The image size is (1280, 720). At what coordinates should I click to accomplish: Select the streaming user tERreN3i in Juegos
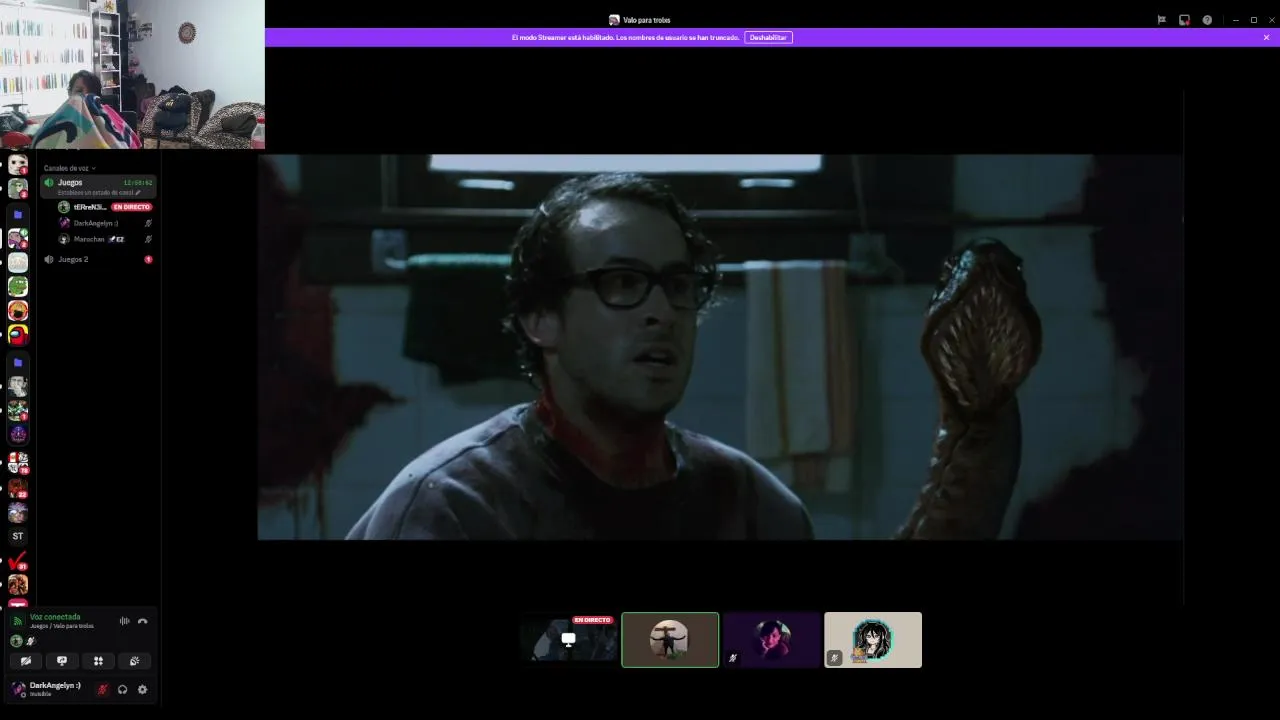(x=89, y=207)
